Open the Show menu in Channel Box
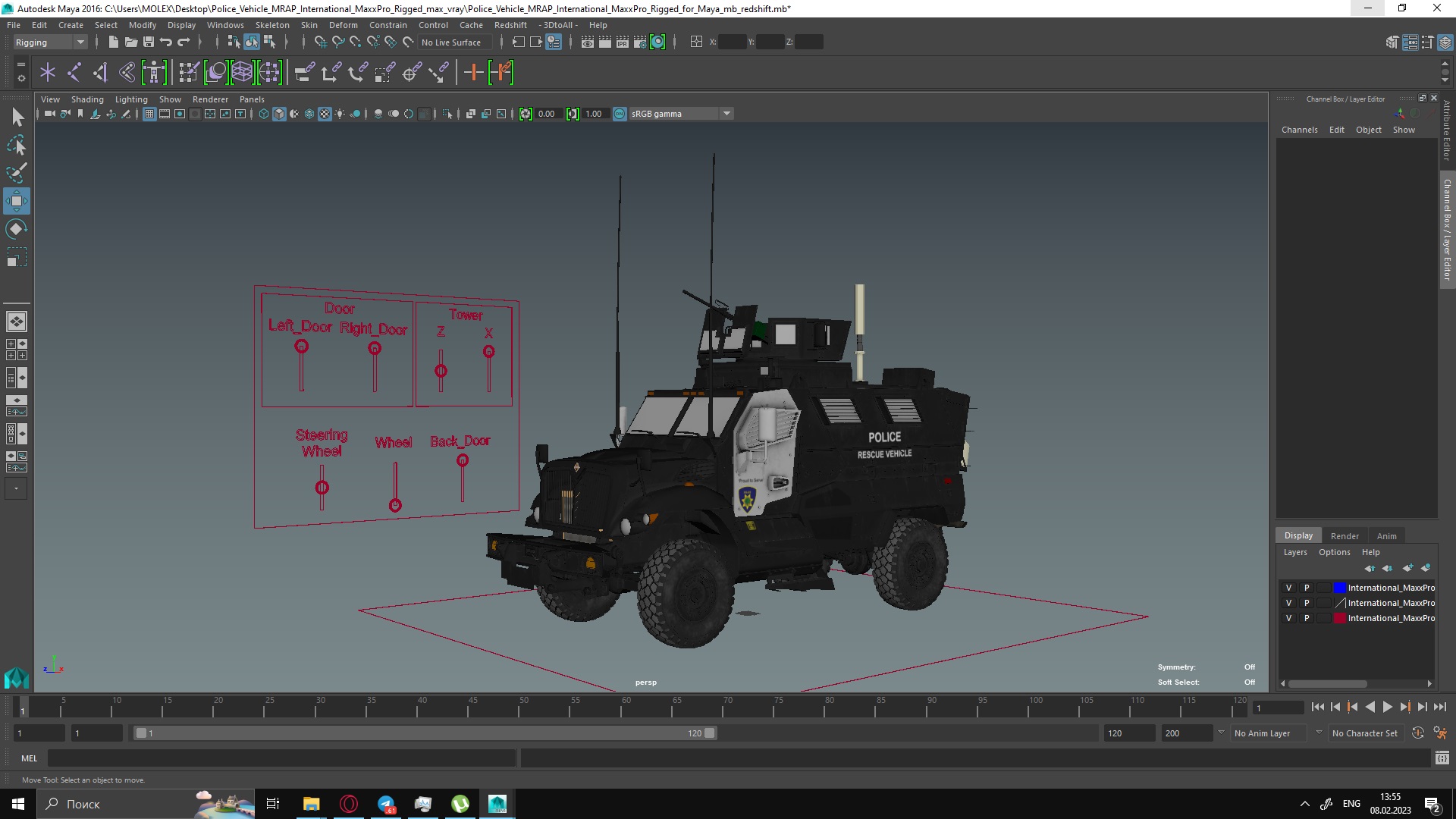The height and width of the screenshot is (819, 1456). [x=1404, y=130]
